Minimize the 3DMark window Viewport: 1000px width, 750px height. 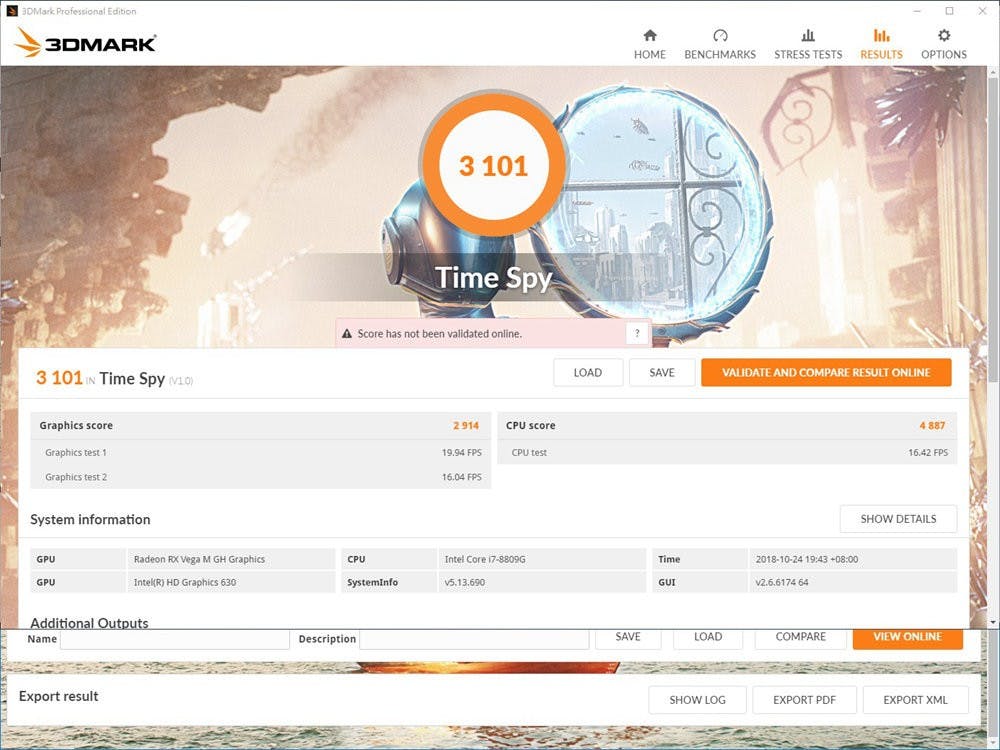pyautogui.click(x=917, y=11)
